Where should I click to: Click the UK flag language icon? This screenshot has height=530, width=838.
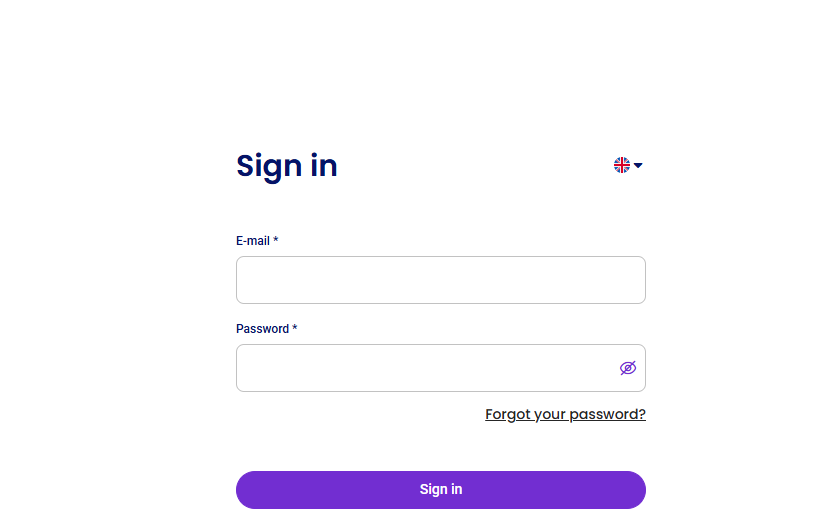point(622,165)
